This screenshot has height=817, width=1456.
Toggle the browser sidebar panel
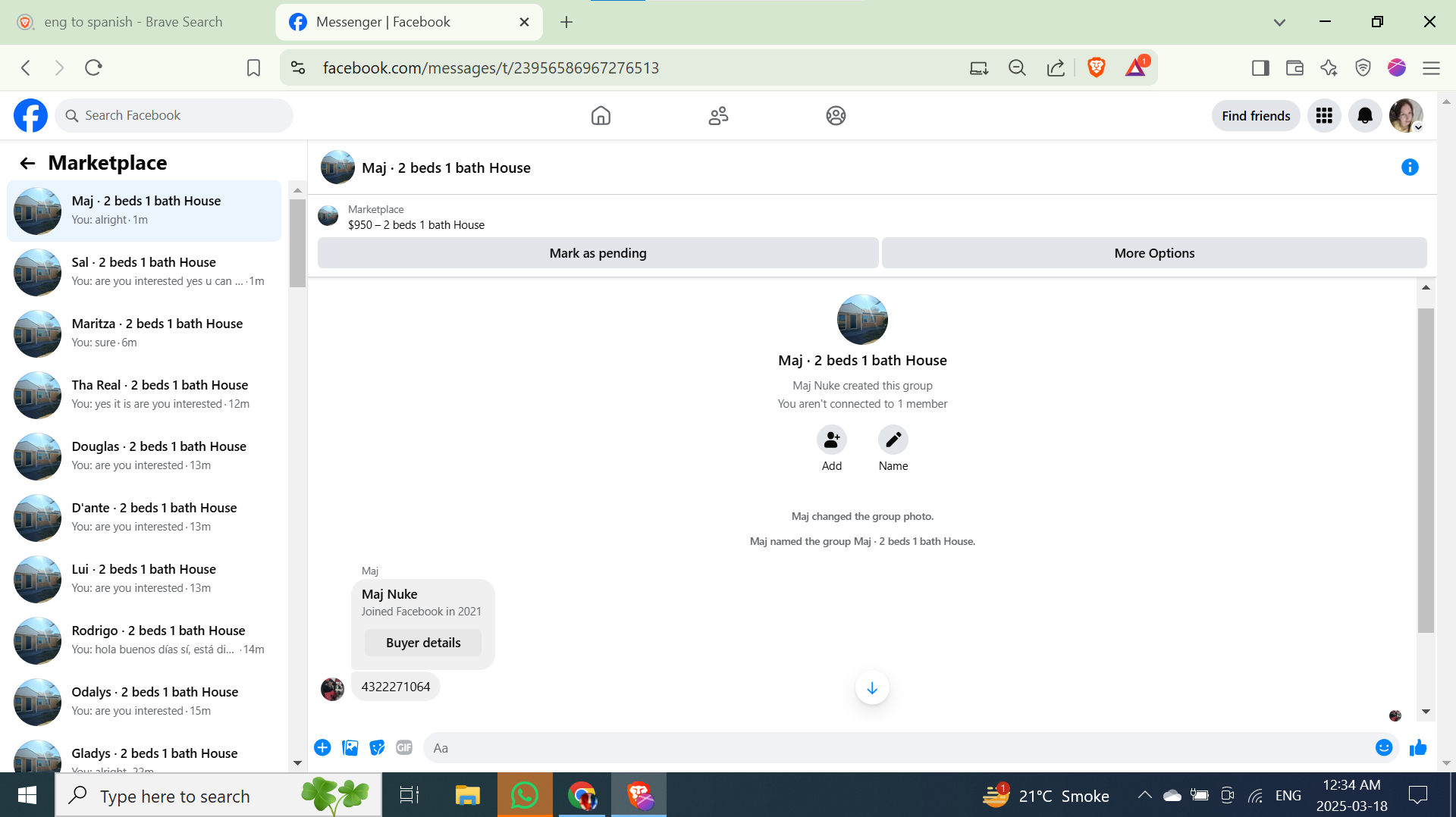click(x=1260, y=68)
